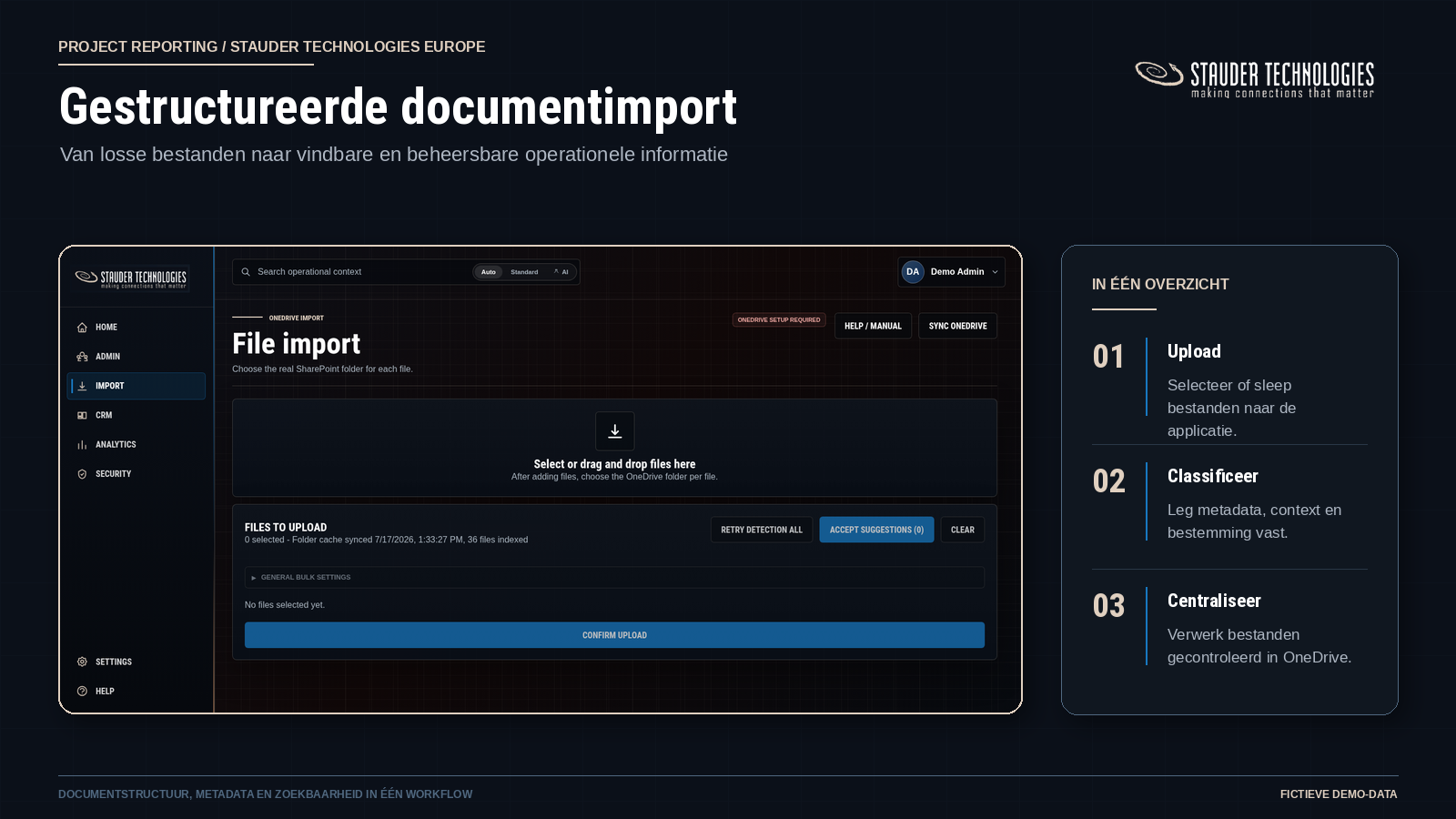Click the folder cache synced status line
Viewport: 1456px width, 819px height.
coord(386,541)
